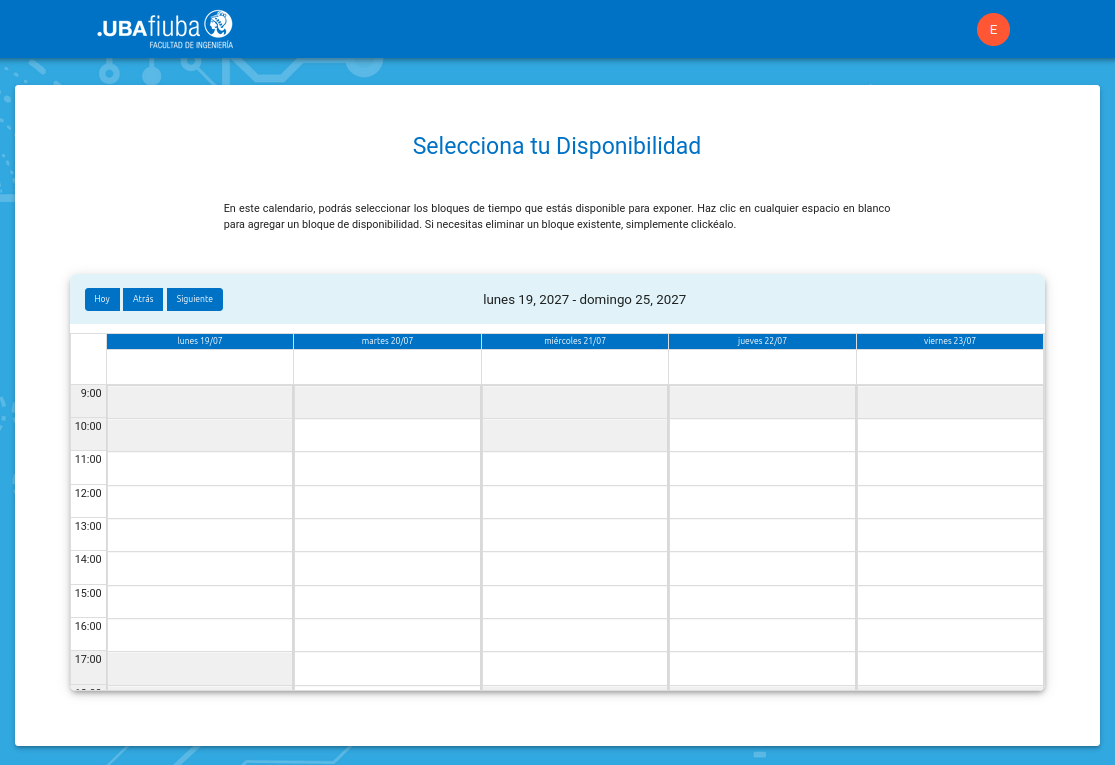Select the jueves 22/07 column header
Screen dimensions: 1115x765
click(762, 341)
